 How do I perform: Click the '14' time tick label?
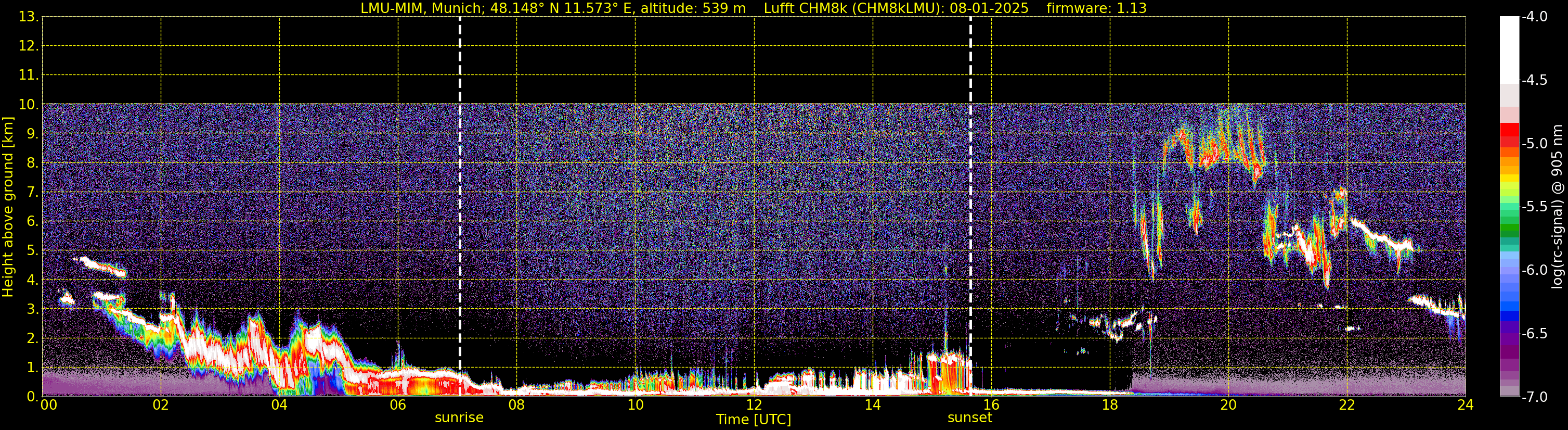pos(873,406)
